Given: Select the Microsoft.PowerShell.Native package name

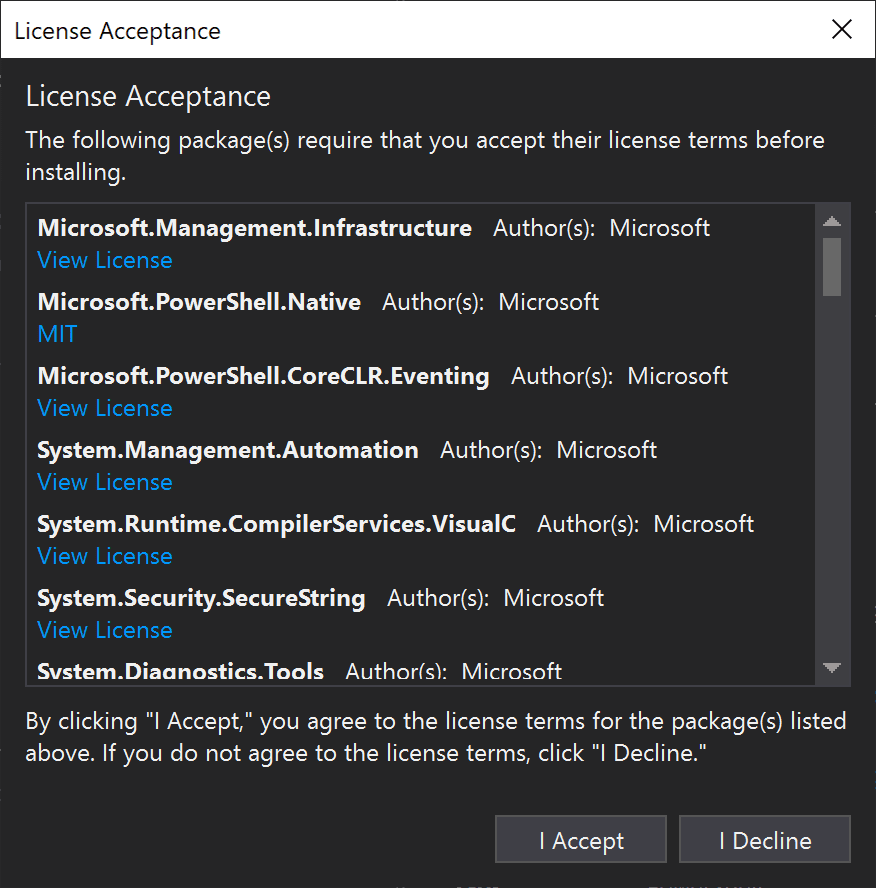Looking at the screenshot, I should pos(199,302).
